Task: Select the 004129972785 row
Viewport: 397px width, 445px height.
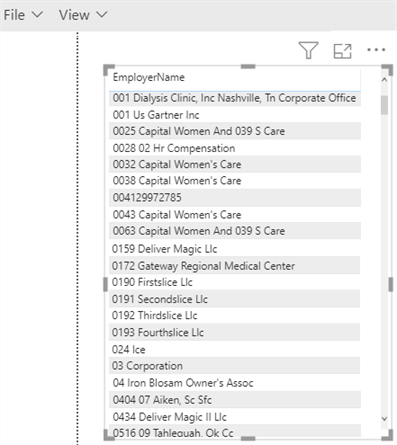Action: 235,197
